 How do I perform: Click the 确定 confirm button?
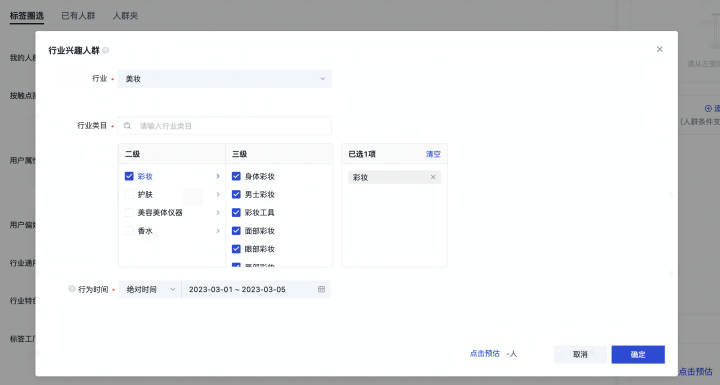[638, 354]
